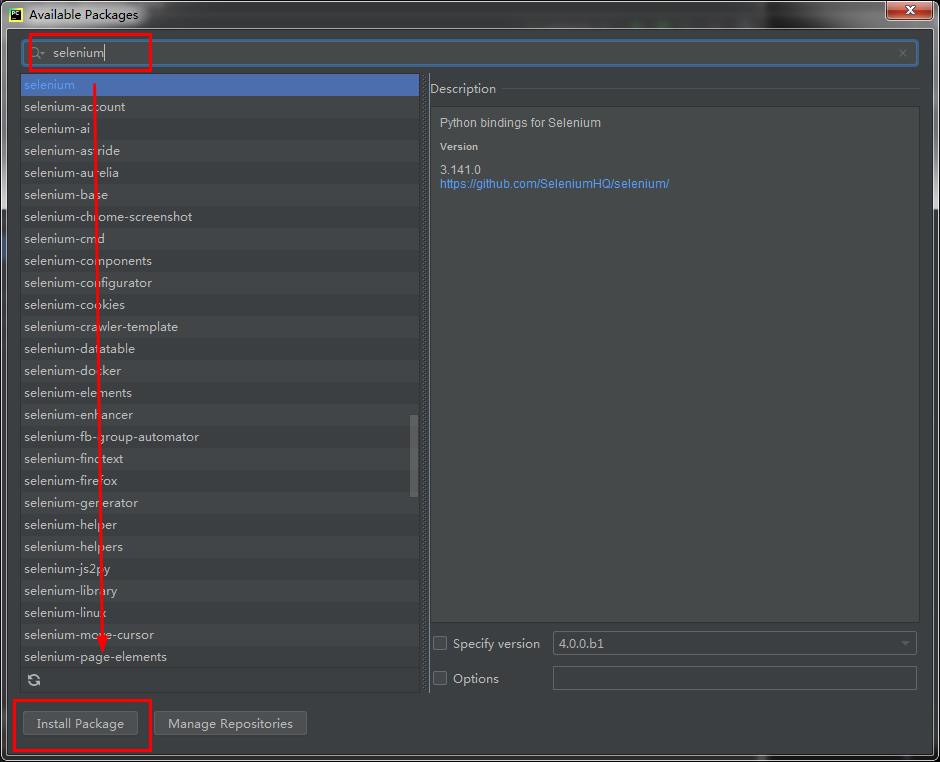Select selenium-firefox package
This screenshot has height=762, width=940.
tap(219, 481)
